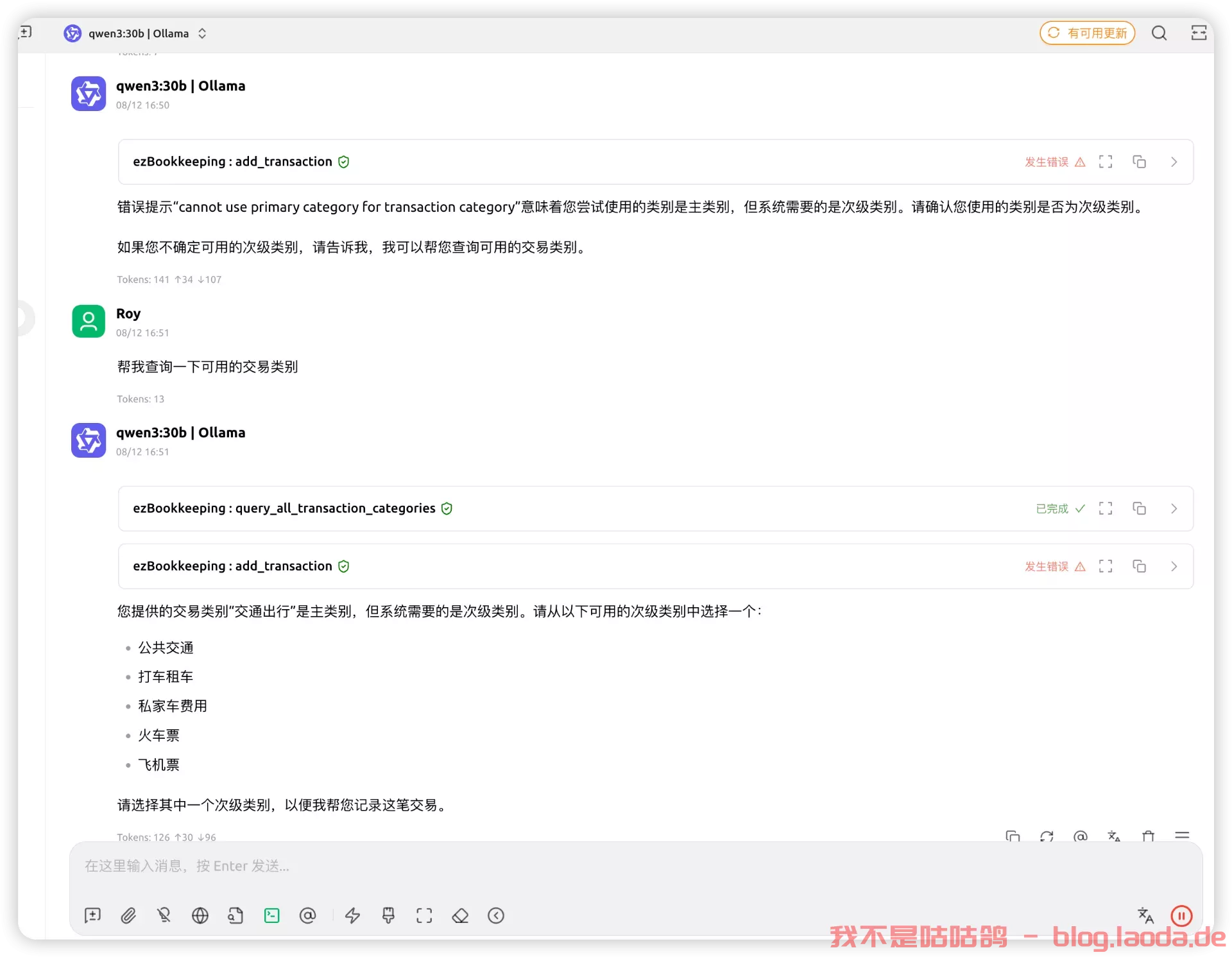1232x957 pixels.
Task: Copy the first add_transaction tool call result
Action: coord(1139,162)
